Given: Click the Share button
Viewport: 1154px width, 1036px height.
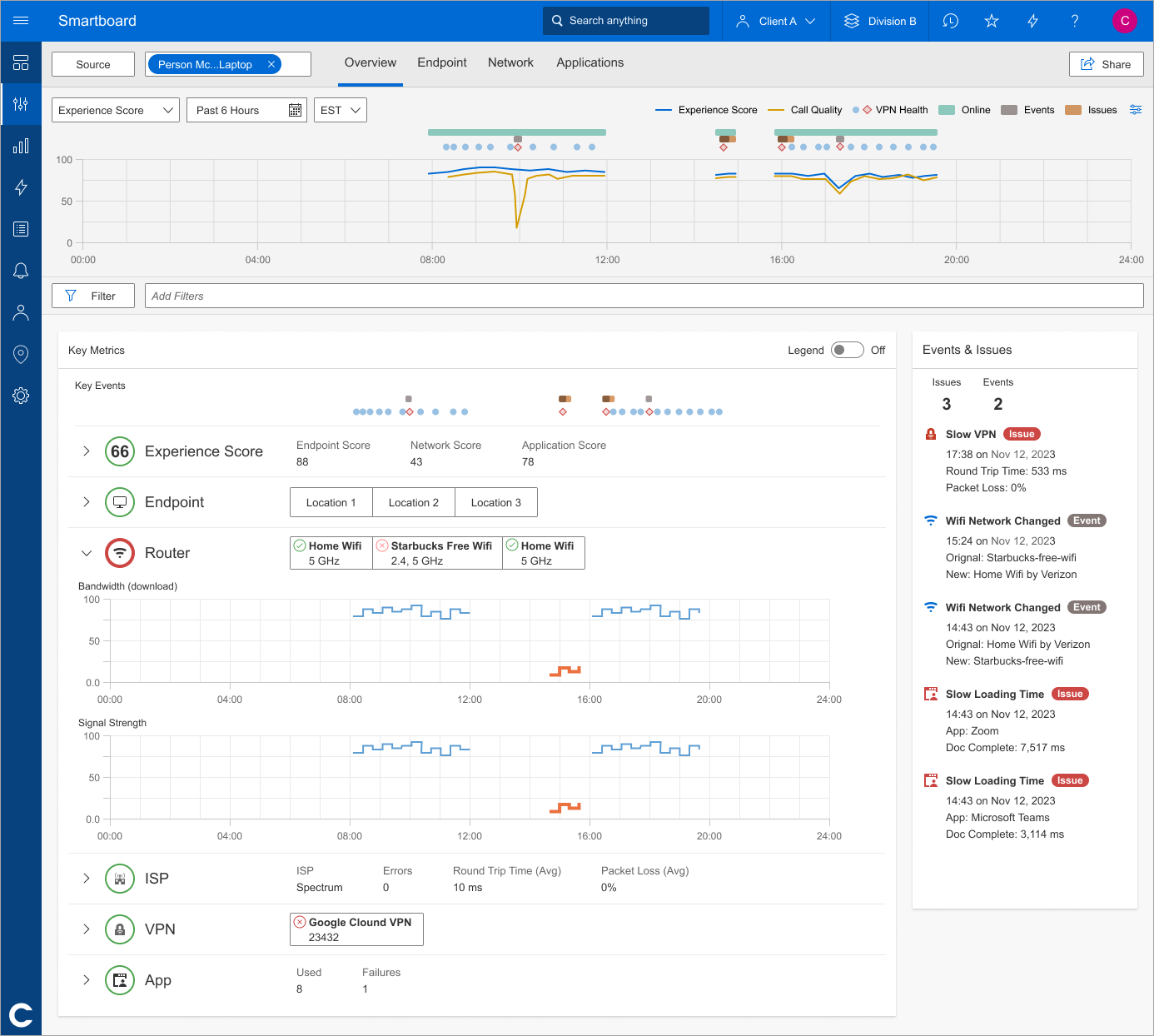Looking at the screenshot, I should (x=1106, y=63).
